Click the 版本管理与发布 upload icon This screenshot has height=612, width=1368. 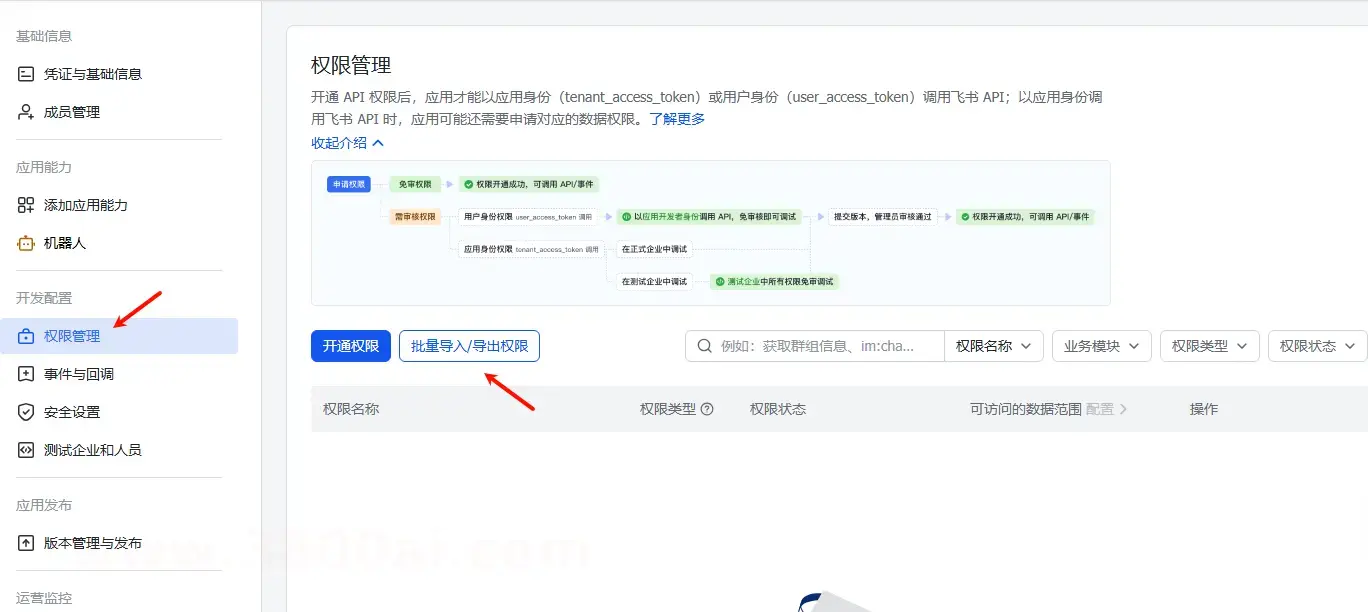(x=26, y=543)
